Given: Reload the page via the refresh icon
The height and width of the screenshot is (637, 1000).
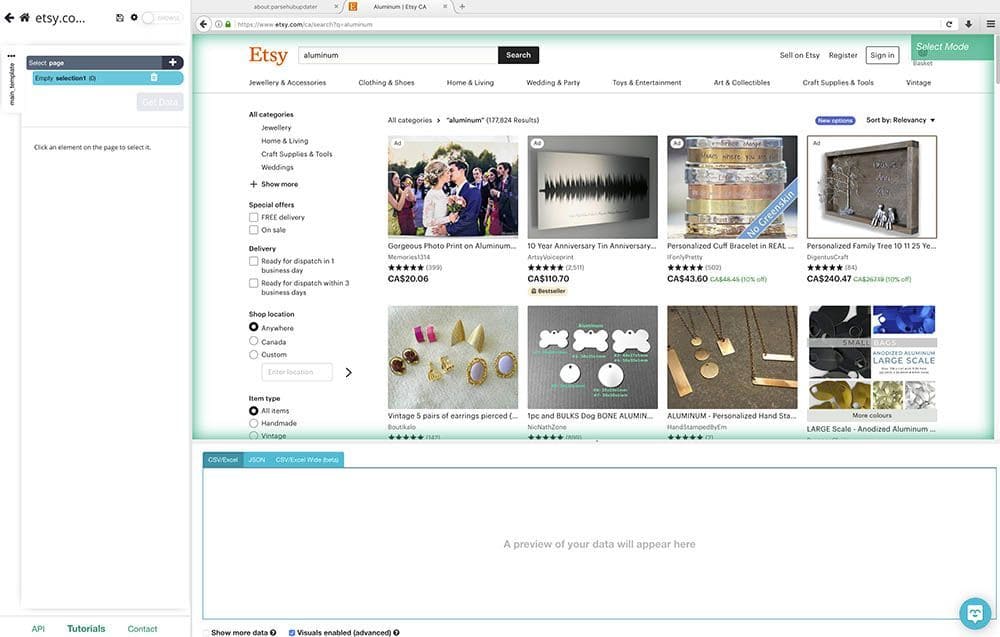Looking at the screenshot, I should coord(948,23).
